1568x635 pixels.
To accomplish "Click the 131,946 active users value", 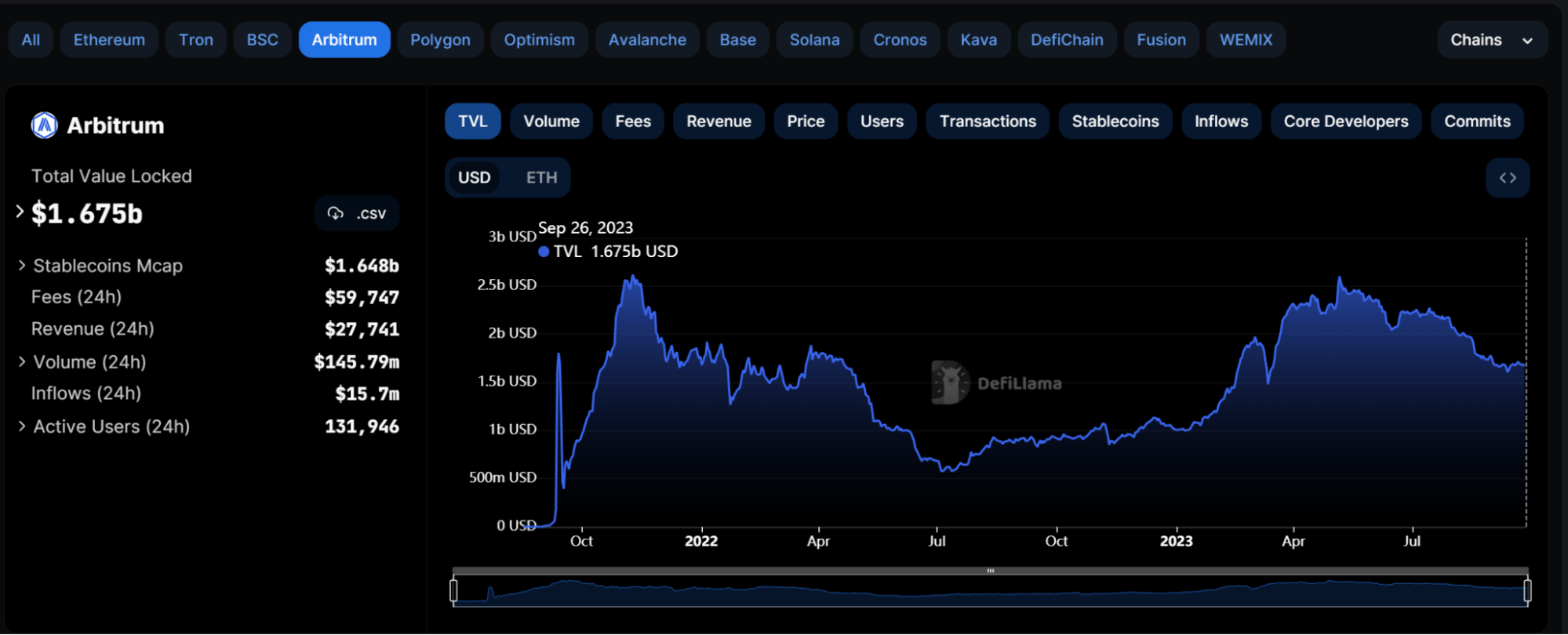I will (x=362, y=426).
